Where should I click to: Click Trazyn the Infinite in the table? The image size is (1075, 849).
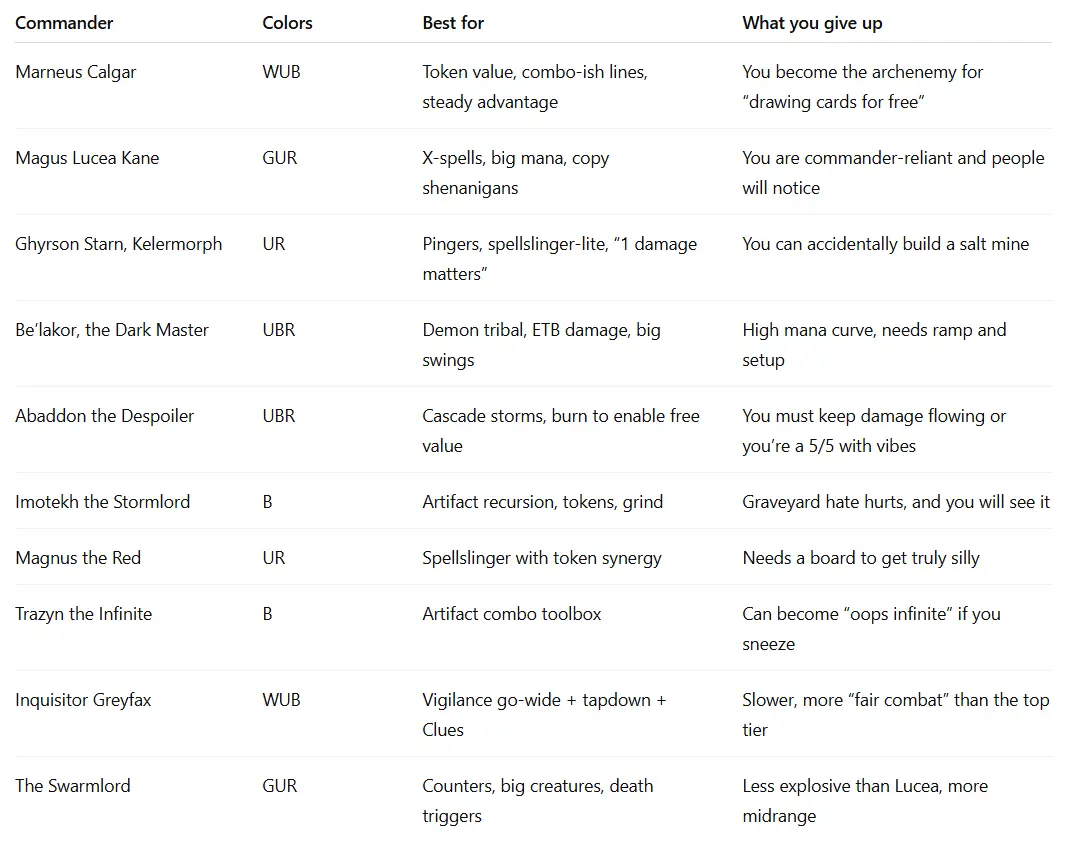[84, 614]
